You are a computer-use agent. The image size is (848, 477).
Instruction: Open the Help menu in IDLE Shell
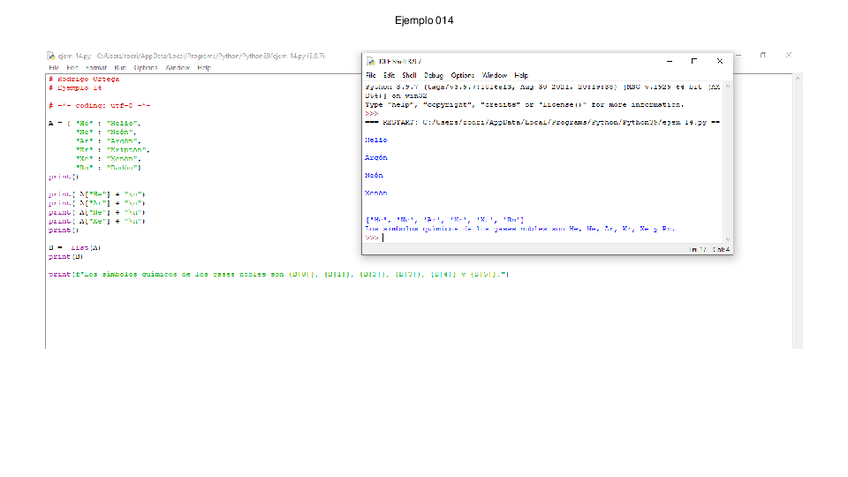coord(521,75)
